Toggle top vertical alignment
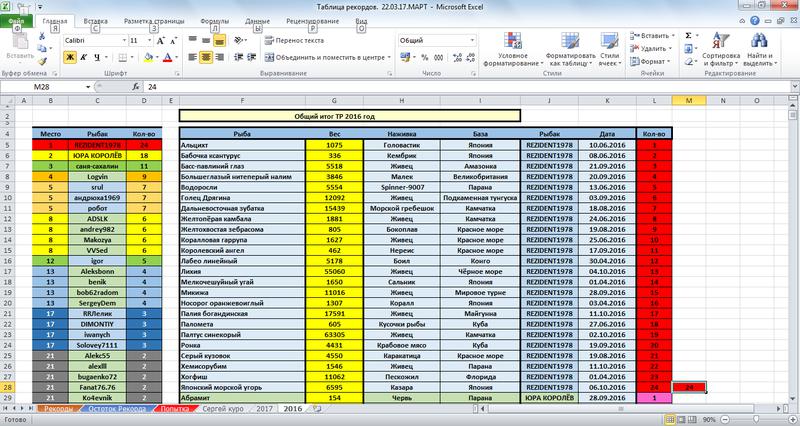The width and height of the screenshot is (800, 426). [x=192, y=40]
